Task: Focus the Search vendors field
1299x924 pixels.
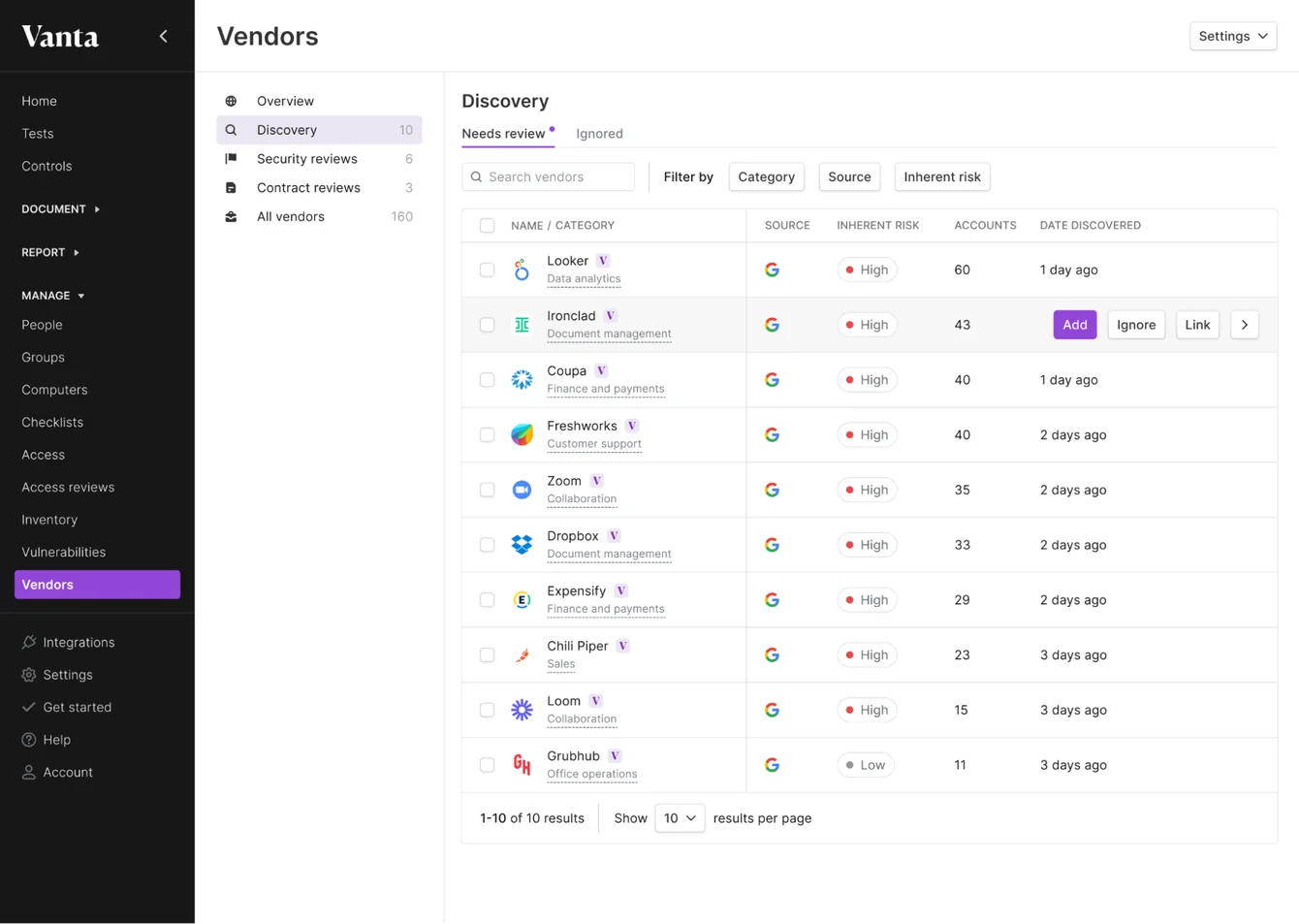Action: click(x=549, y=176)
